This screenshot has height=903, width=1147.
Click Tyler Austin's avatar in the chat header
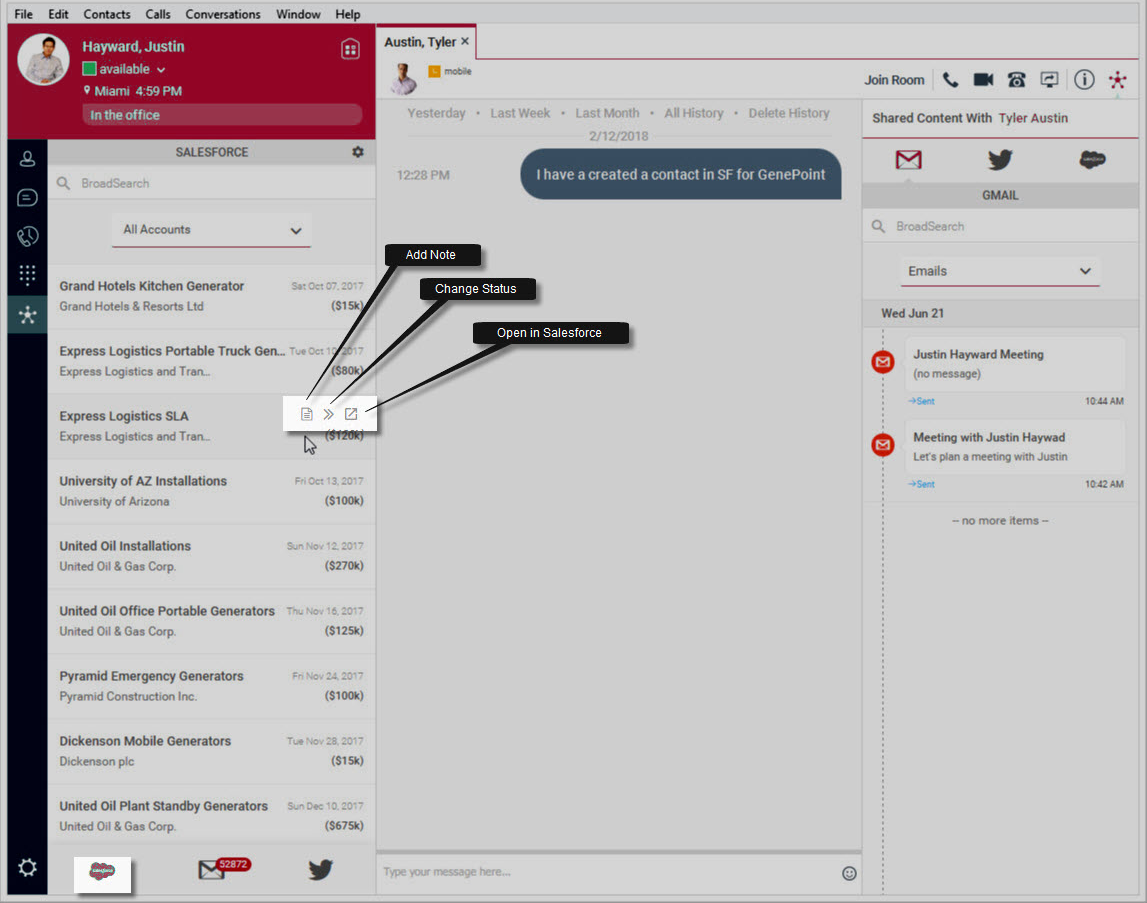pos(403,78)
